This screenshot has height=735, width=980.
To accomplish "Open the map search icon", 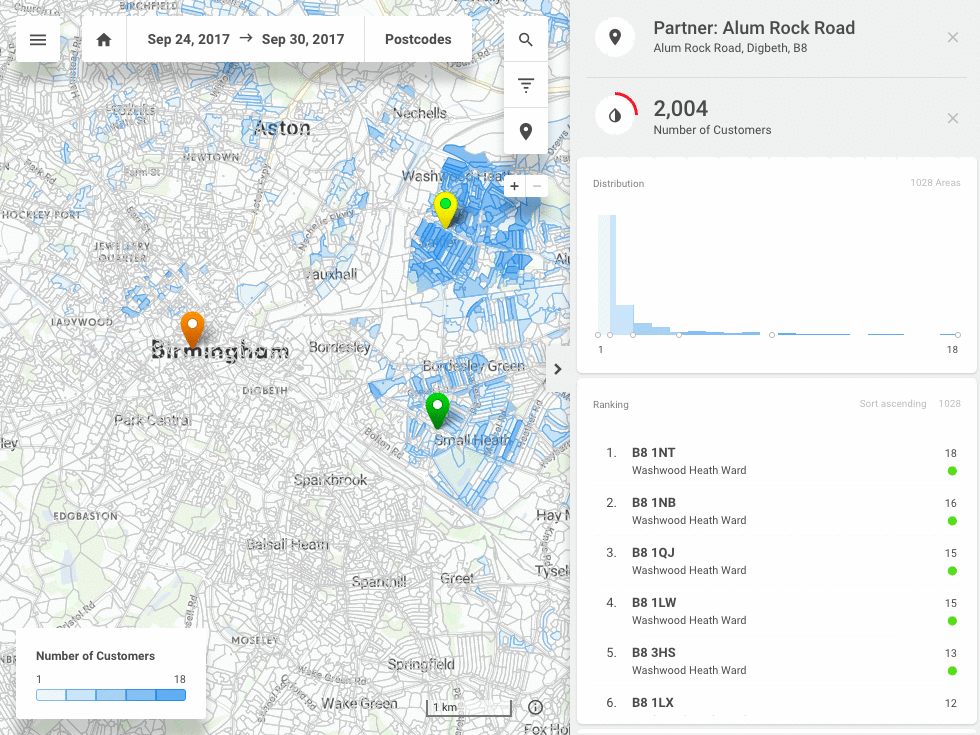I will tap(526, 40).
